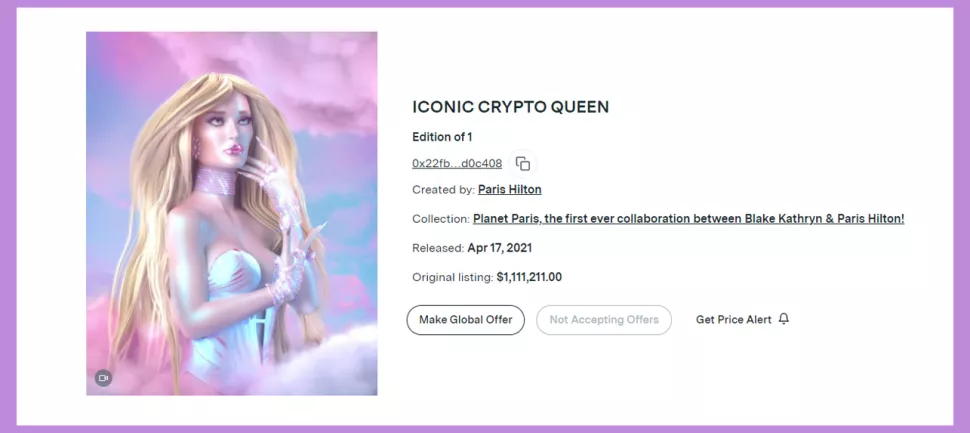The image size is (970, 433).
Task: Open the Planet Paris collection link
Action: click(689, 218)
